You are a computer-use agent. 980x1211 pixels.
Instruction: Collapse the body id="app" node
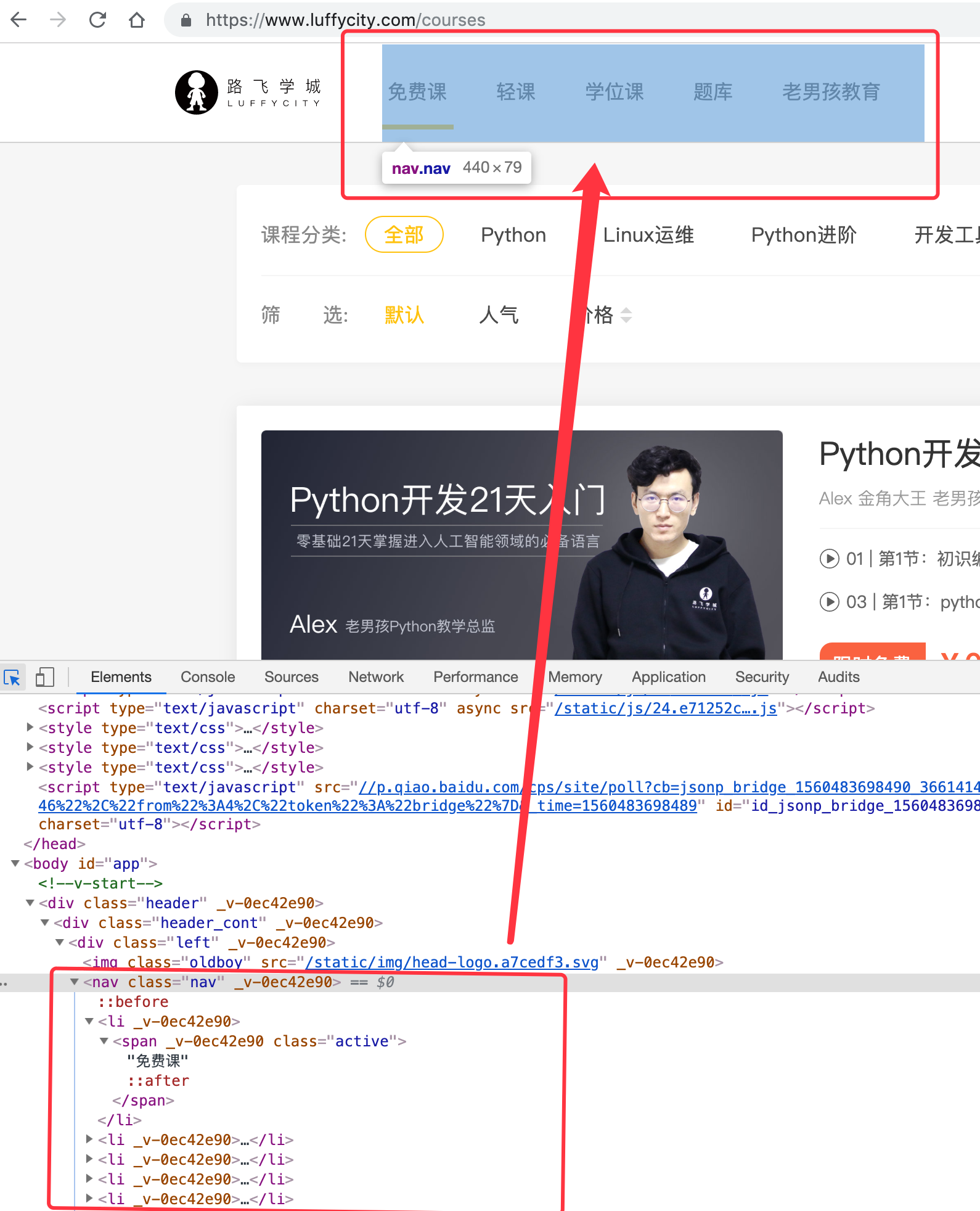tap(15, 863)
